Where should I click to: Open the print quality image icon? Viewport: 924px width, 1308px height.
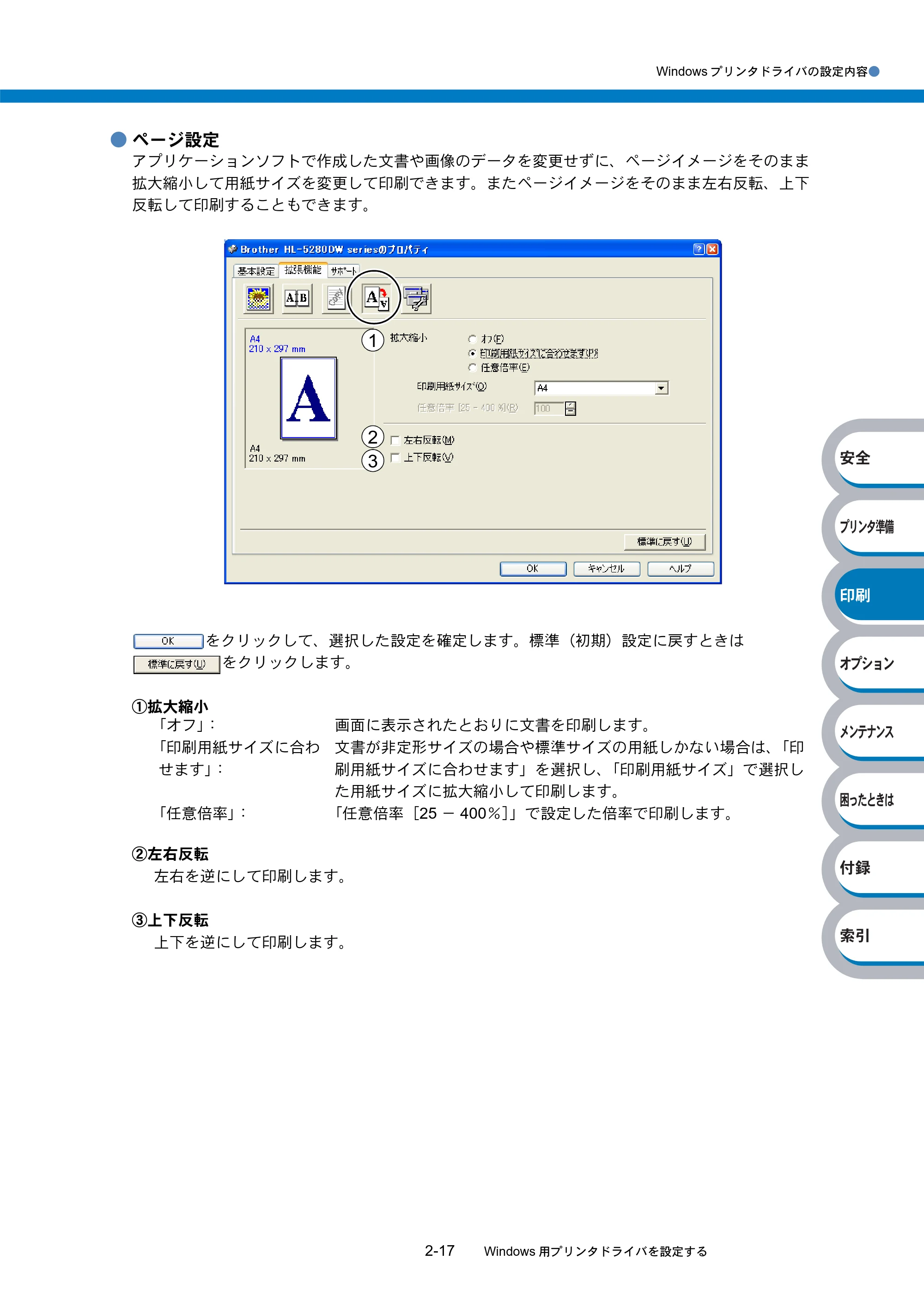tap(259, 298)
